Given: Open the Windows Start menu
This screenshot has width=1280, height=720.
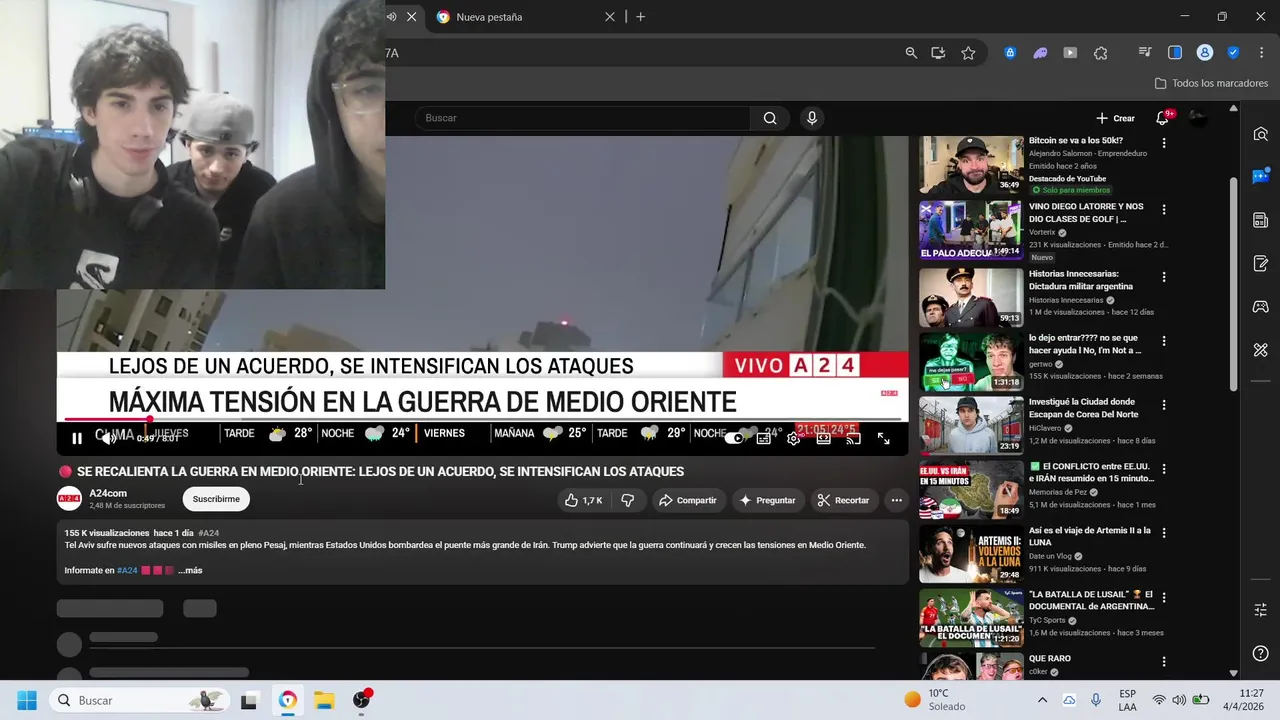Looking at the screenshot, I should coord(26,700).
